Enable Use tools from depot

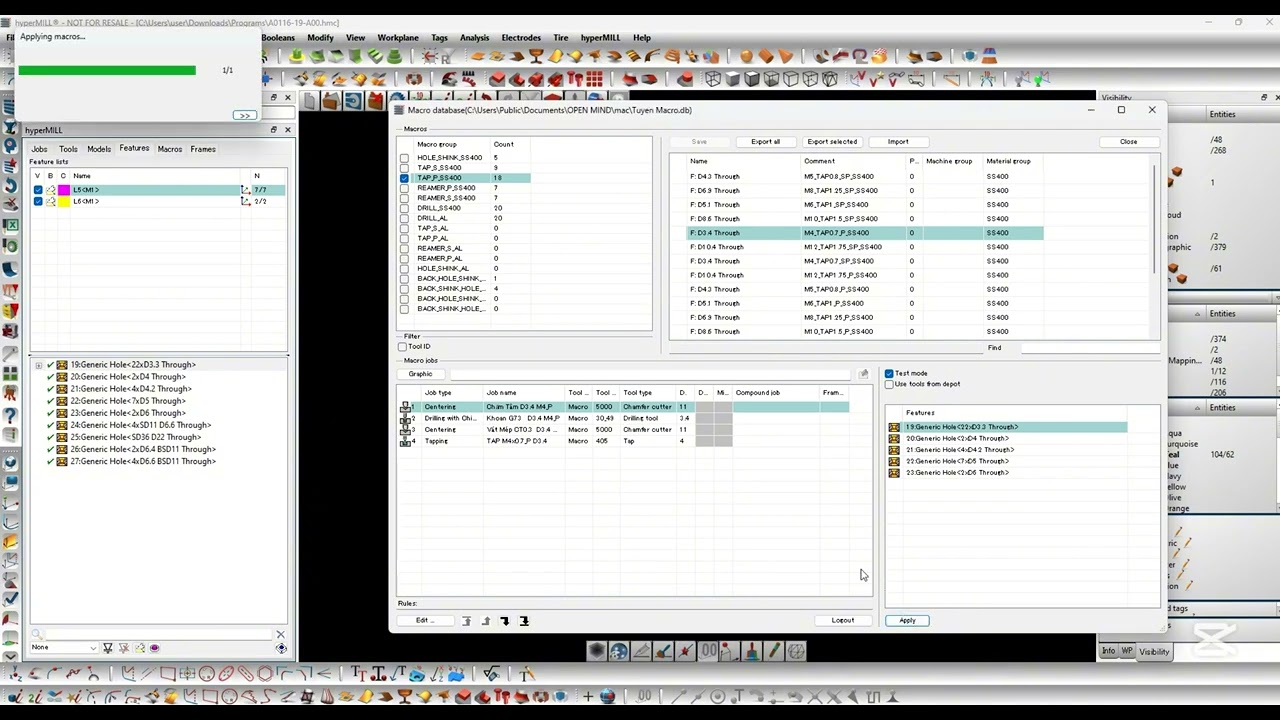point(889,384)
